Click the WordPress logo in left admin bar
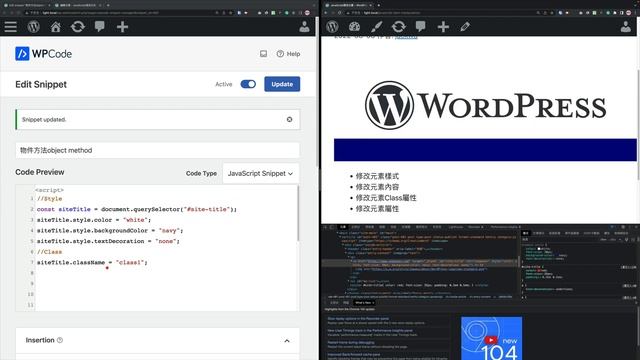 click(33, 27)
